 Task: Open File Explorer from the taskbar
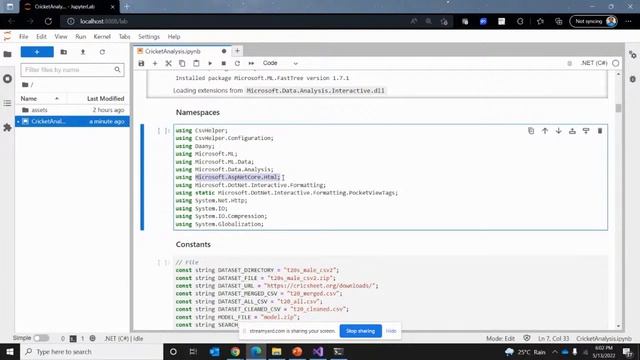[x=276, y=351]
